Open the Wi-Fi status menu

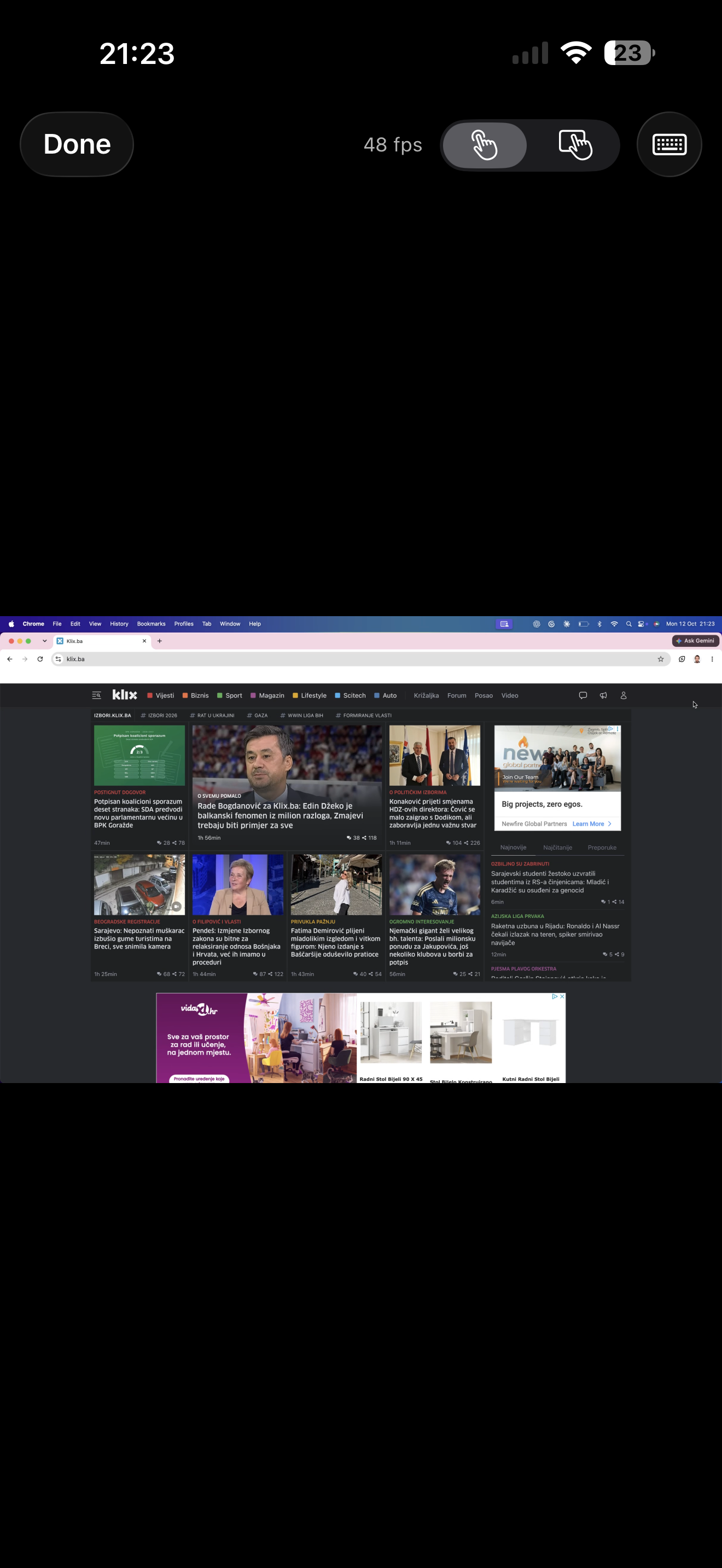coord(614,624)
